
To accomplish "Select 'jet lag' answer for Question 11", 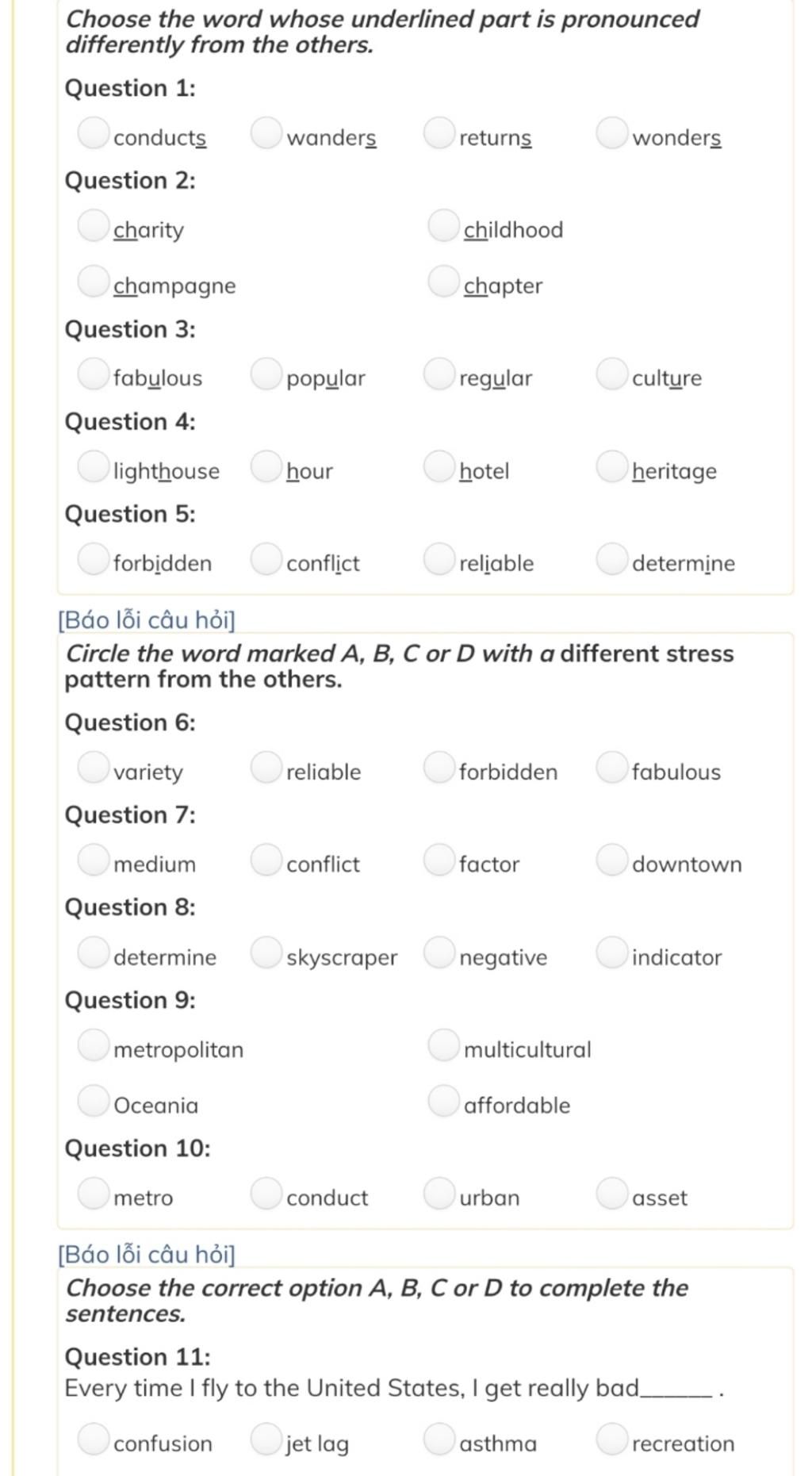I will click(266, 1440).
